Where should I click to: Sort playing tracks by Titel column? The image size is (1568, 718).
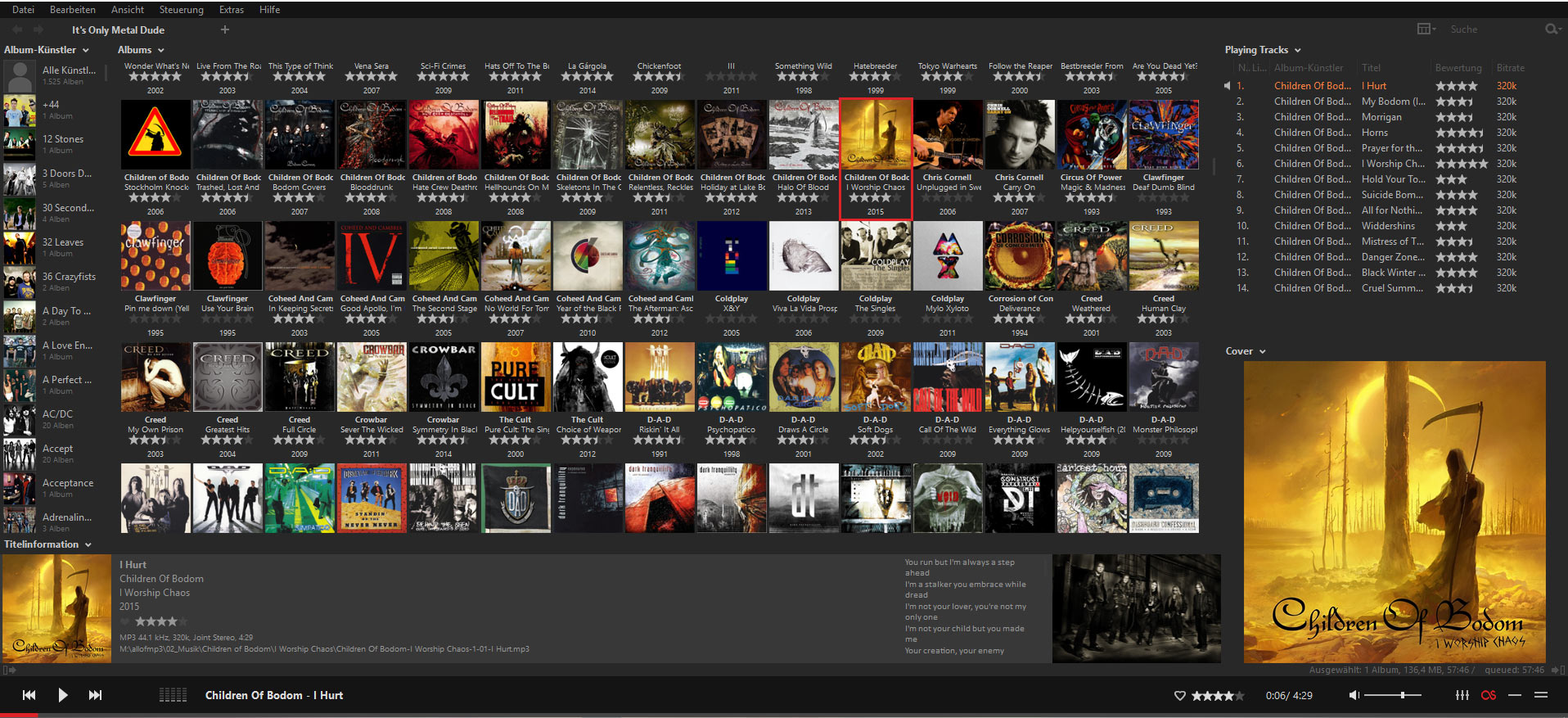tap(1371, 68)
